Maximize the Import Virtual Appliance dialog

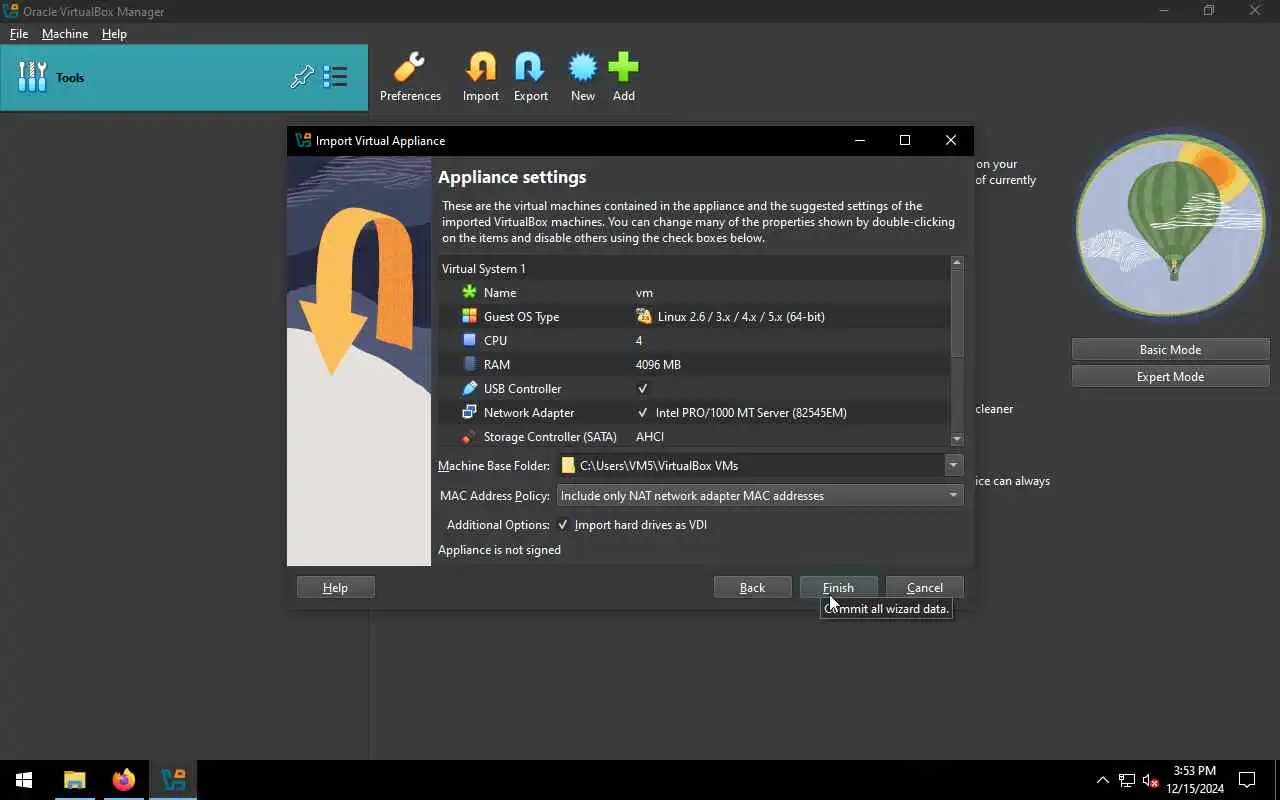(905, 140)
